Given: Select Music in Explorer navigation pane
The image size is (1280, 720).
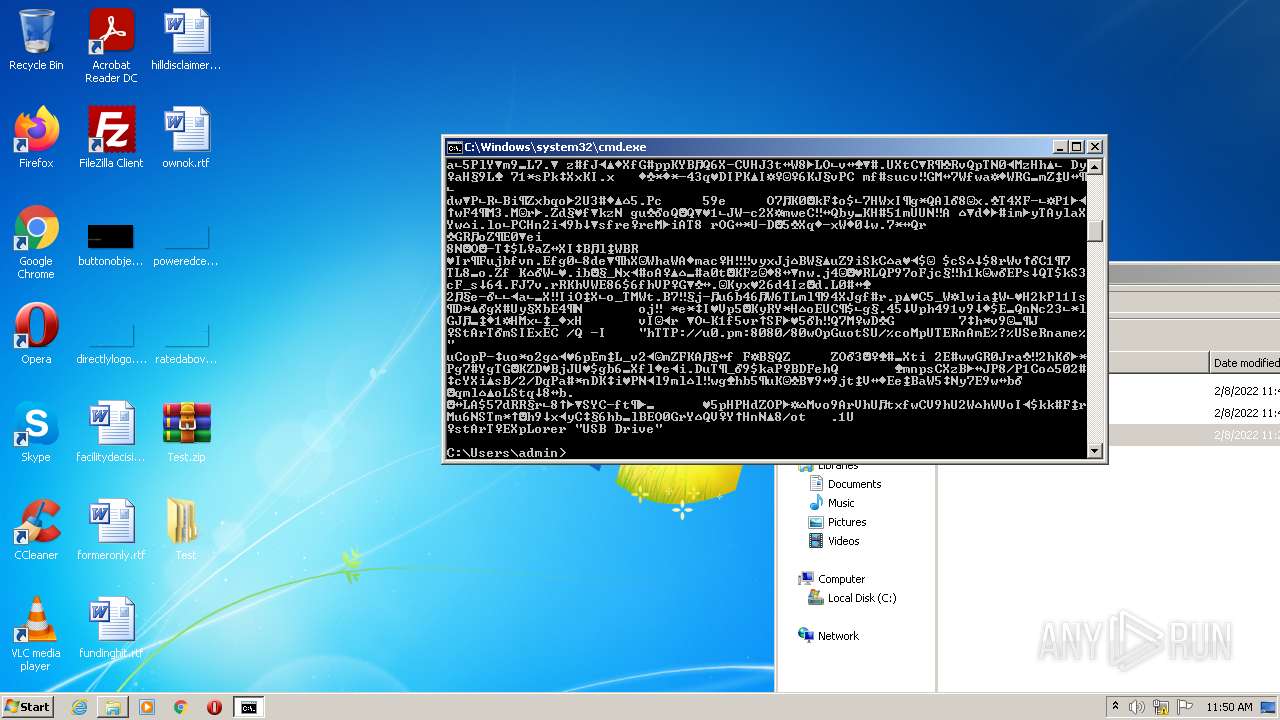Looking at the screenshot, I should tap(831, 503).
